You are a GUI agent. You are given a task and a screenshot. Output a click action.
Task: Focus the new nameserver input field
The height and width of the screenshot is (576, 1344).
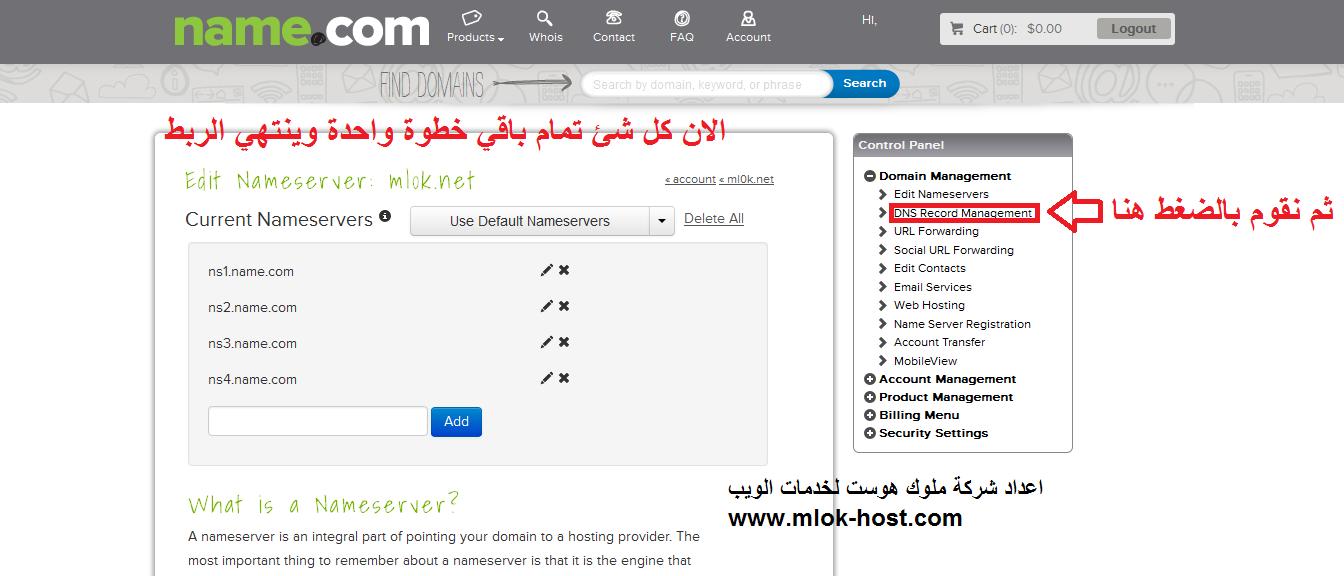[x=318, y=421]
